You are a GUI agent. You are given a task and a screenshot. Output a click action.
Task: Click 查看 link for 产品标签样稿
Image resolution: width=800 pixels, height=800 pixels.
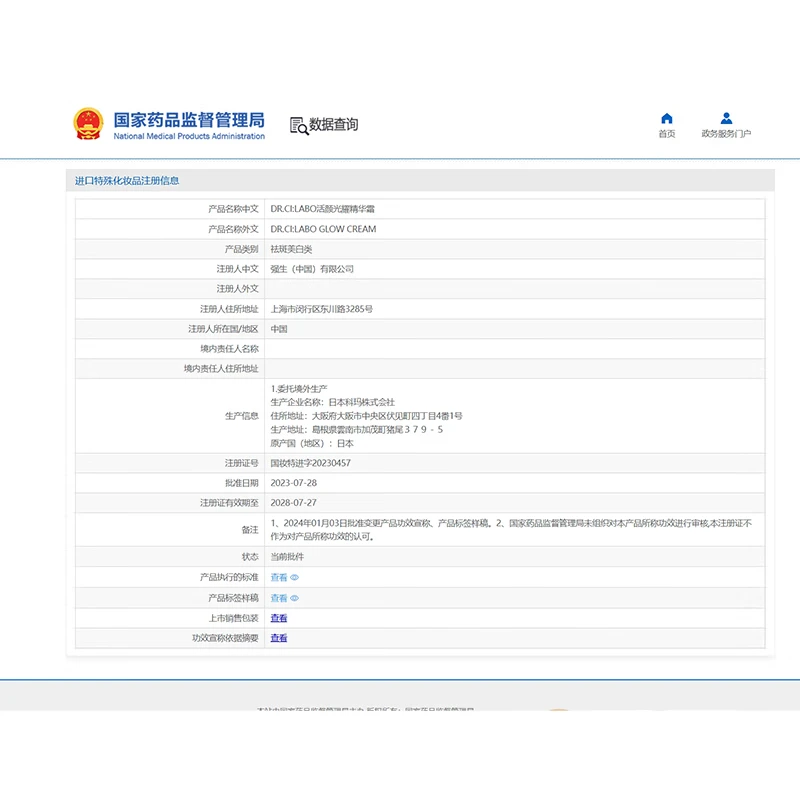[278, 598]
